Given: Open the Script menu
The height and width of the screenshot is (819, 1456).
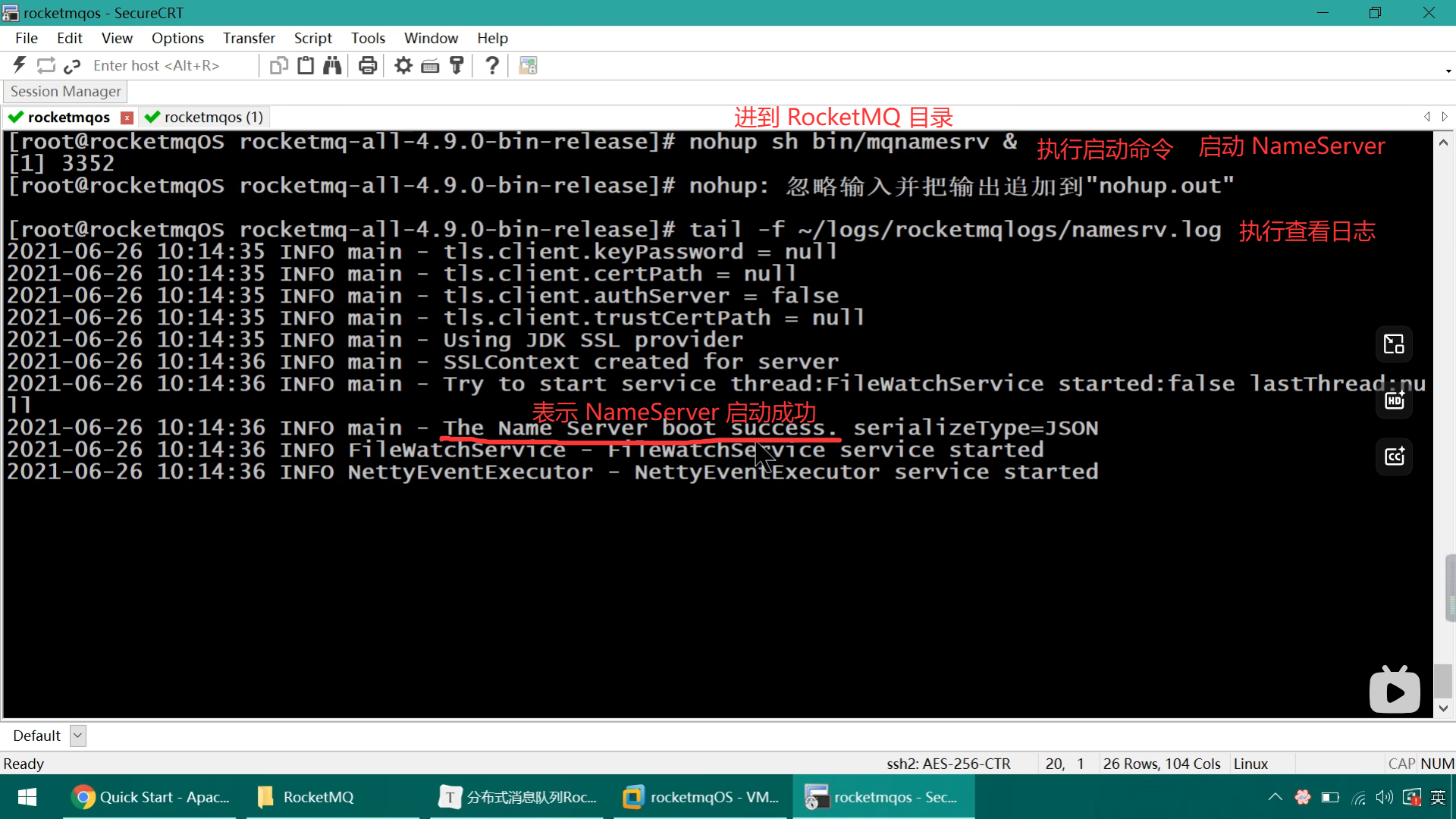Looking at the screenshot, I should [x=312, y=38].
